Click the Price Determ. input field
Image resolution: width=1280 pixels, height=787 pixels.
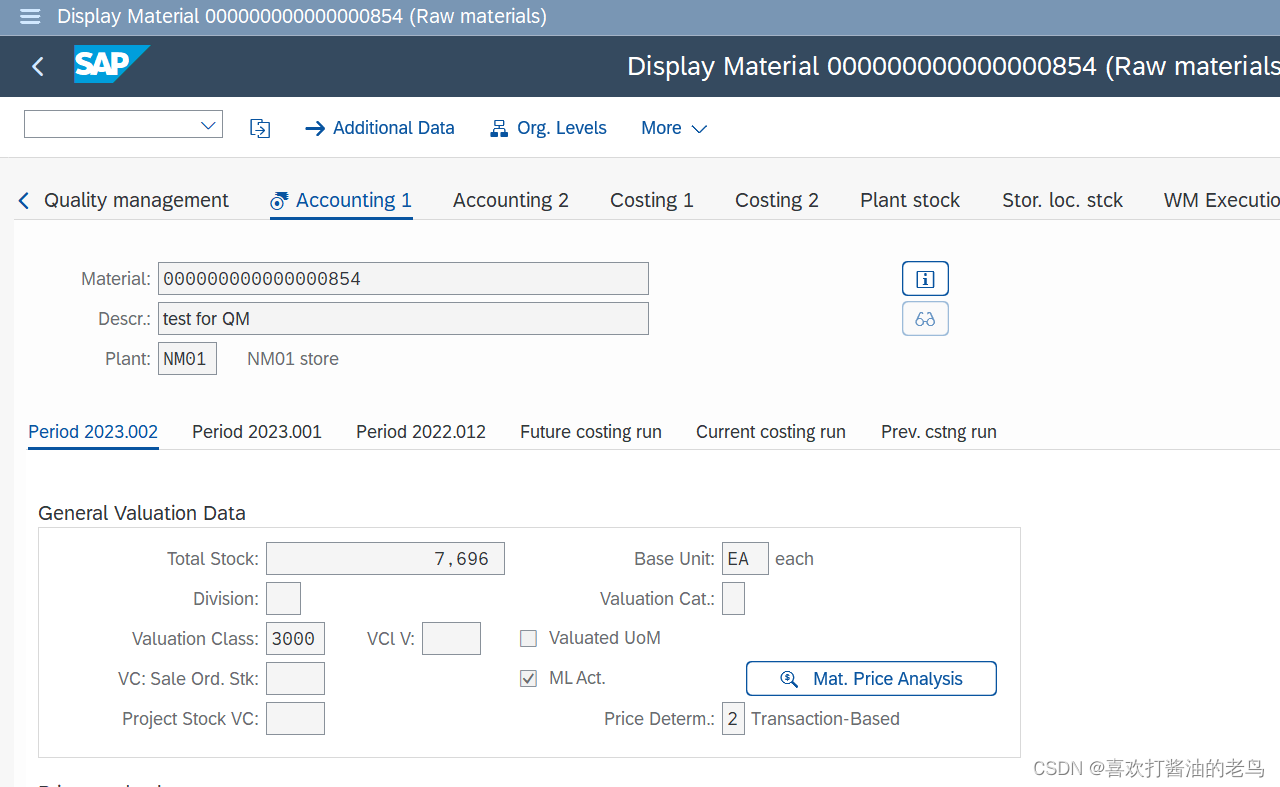click(x=733, y=718)
